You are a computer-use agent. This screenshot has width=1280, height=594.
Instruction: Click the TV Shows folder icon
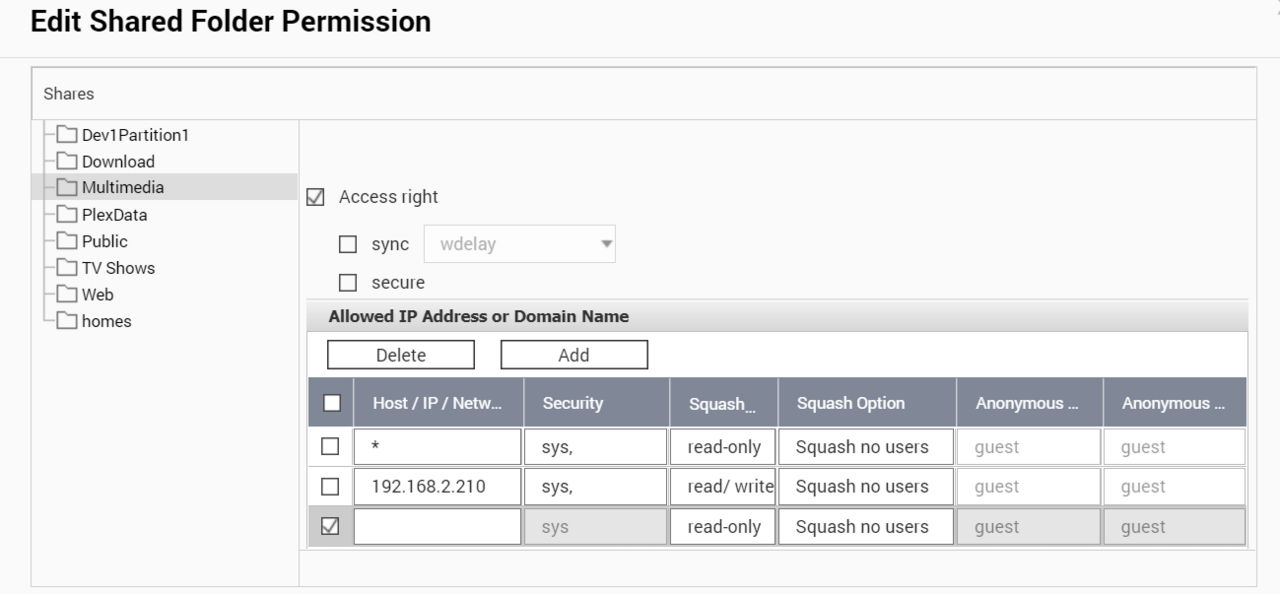pyautogui.click(x=67, y=268)
